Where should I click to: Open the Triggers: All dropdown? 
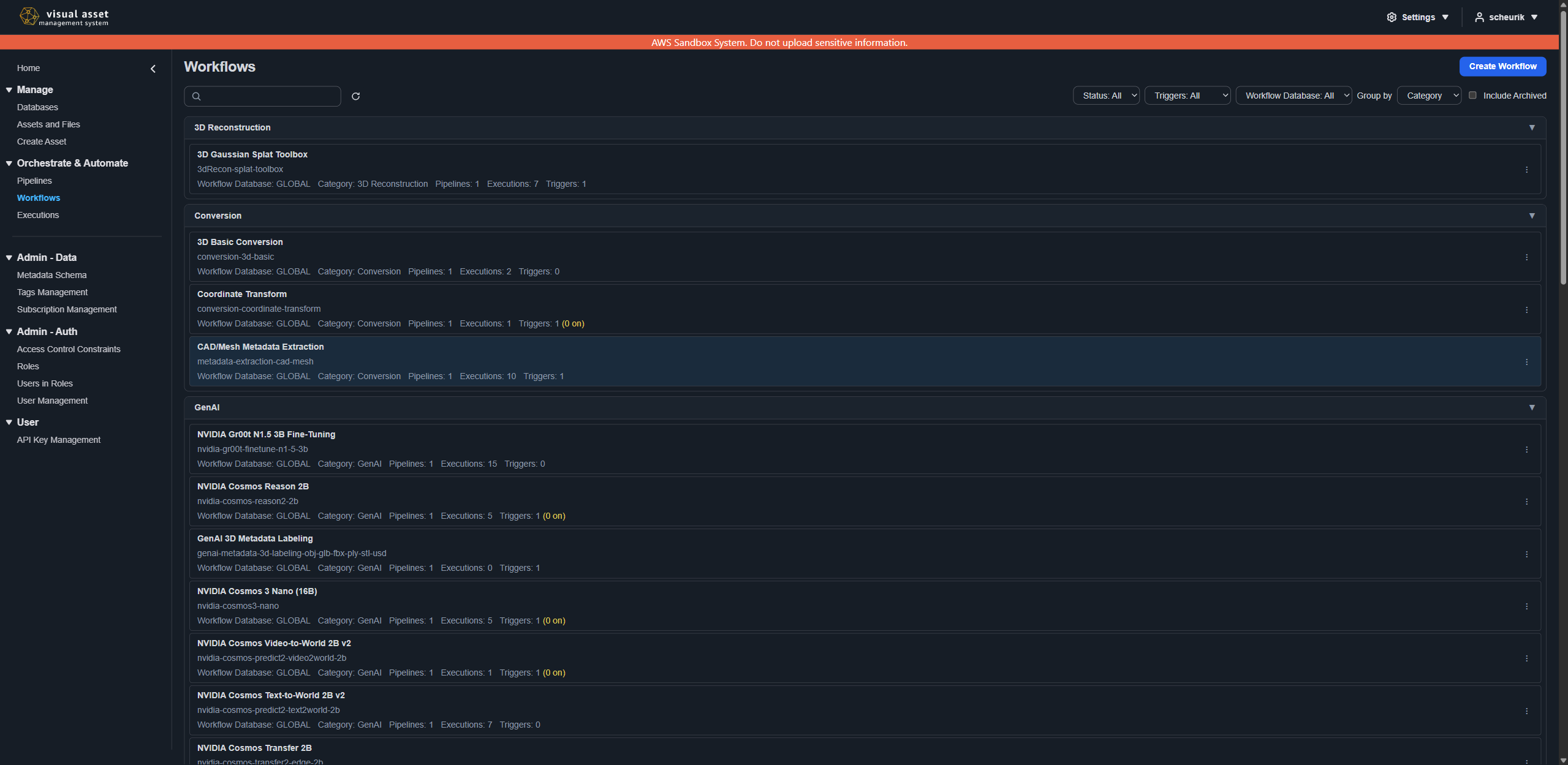[1187, 96]
